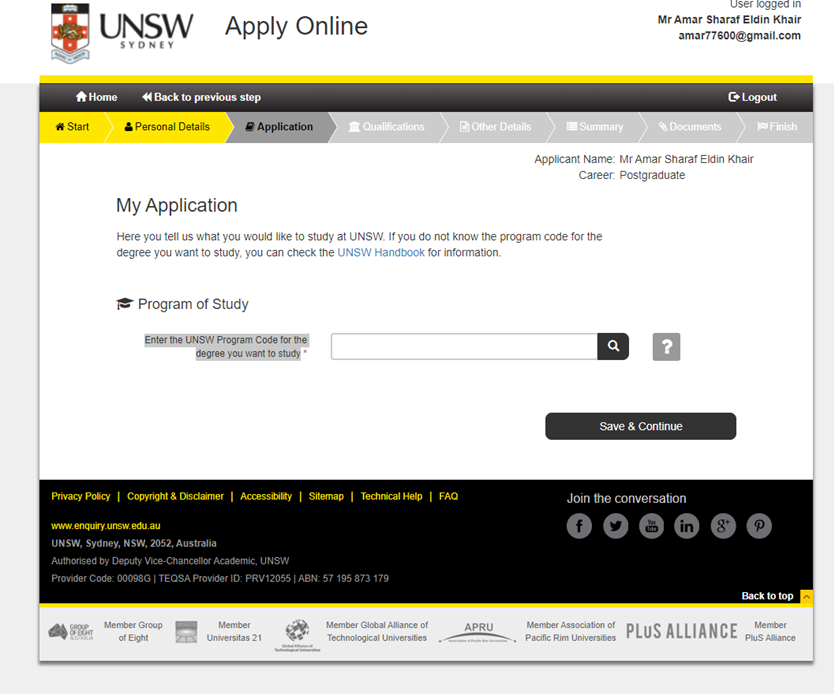Open the Technical Help footer link
Screen dimensions: 834x694
click(391, 496)
